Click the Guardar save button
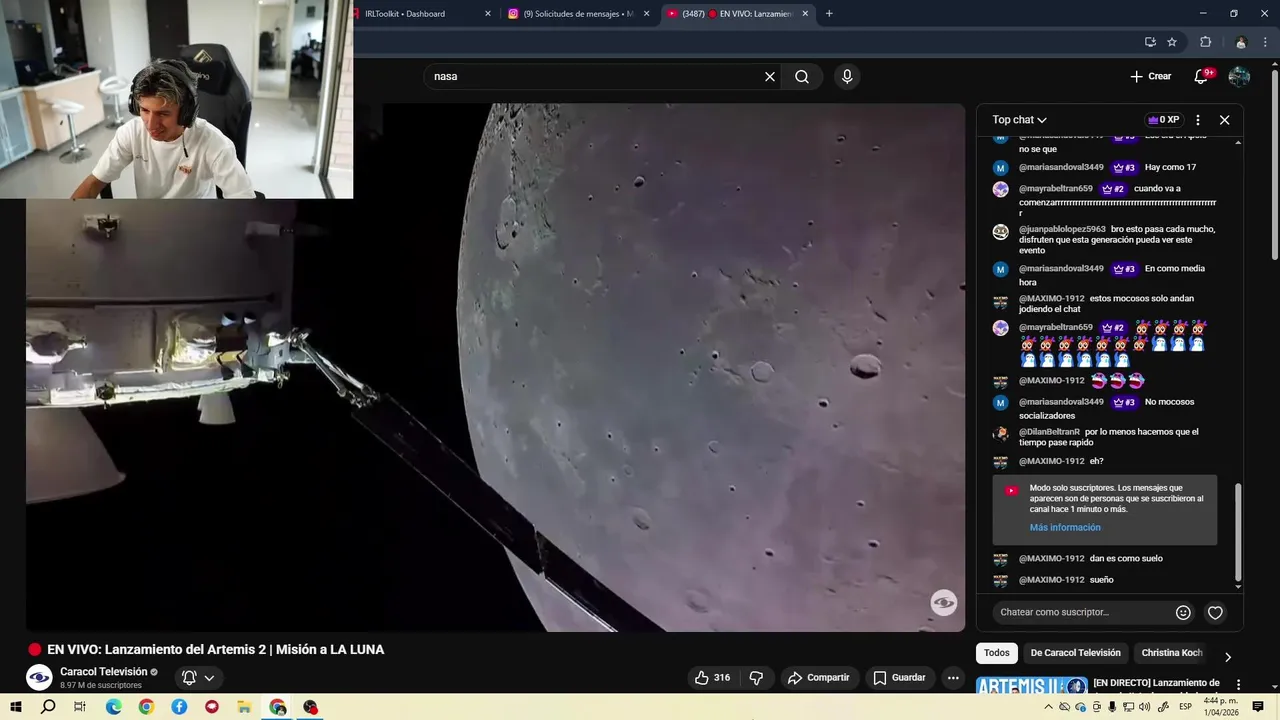The image size is (1280, 720). click(x=899, y=678)
